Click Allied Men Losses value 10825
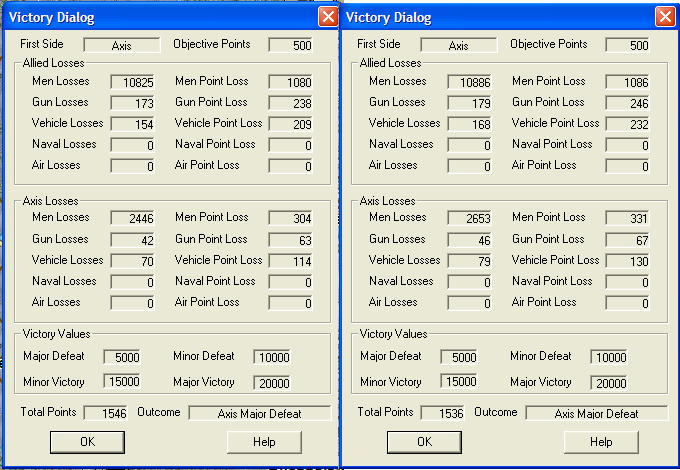 pos(132,82)
